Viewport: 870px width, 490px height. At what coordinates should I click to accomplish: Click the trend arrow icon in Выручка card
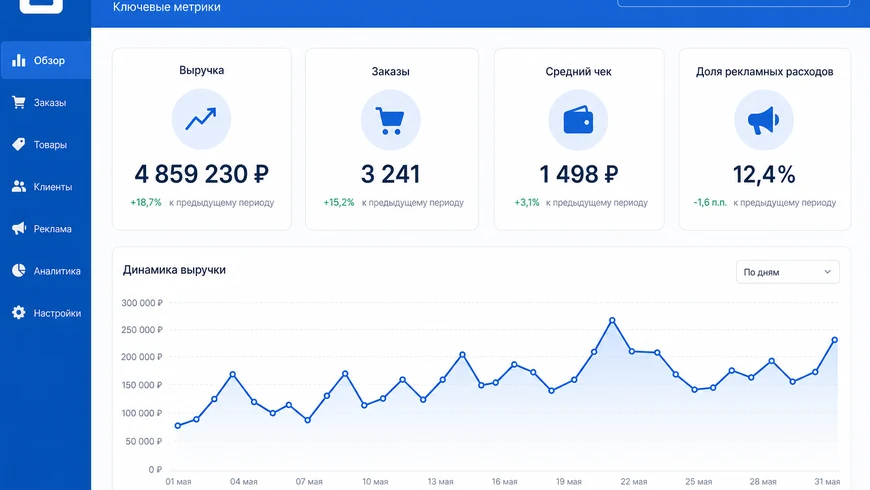point(201,119)
